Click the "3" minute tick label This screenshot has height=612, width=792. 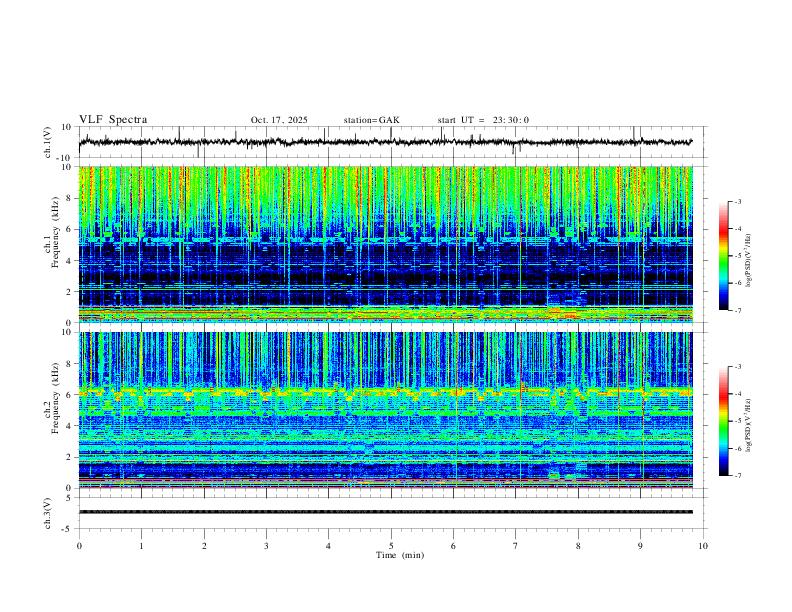[x=266, y=546]
